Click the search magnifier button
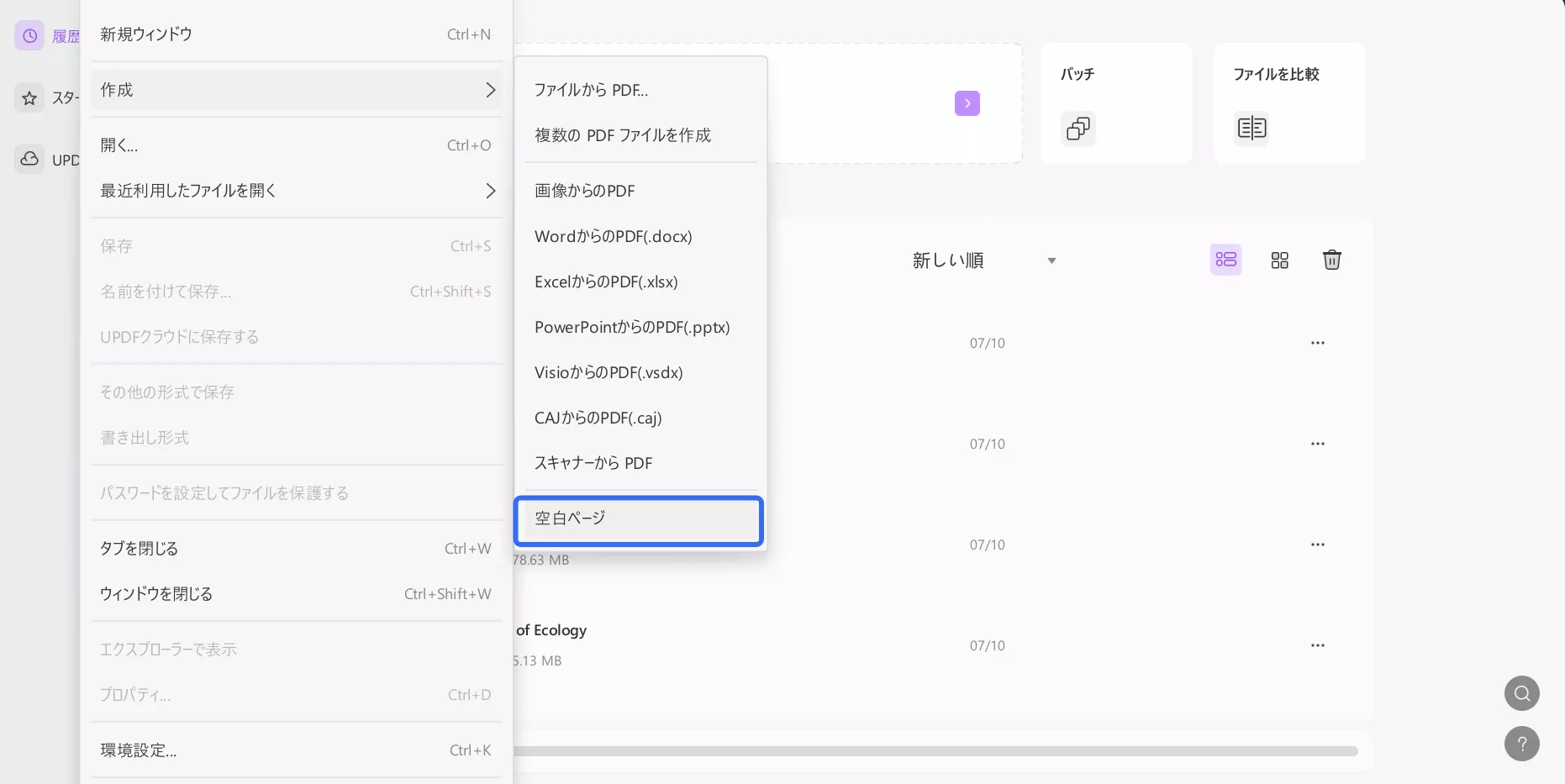The width and height of the screenshot is (1565, 784). pos(1522,693)
